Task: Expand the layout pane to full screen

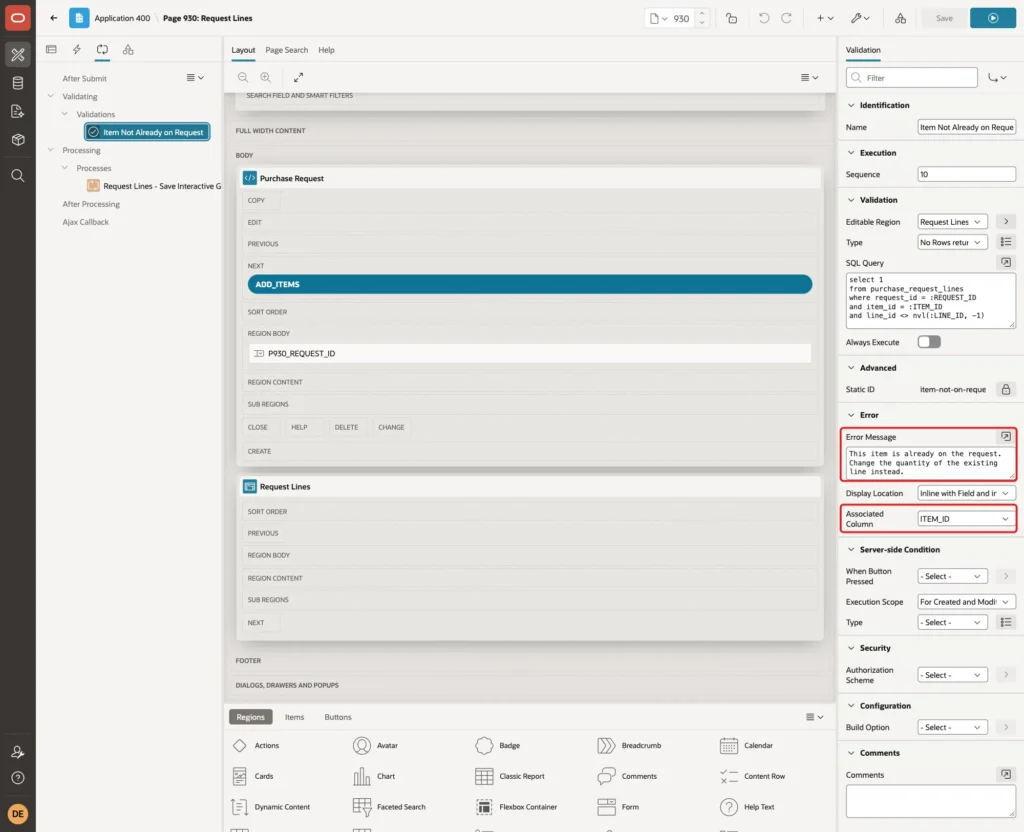Action: [x=298, y=77]
